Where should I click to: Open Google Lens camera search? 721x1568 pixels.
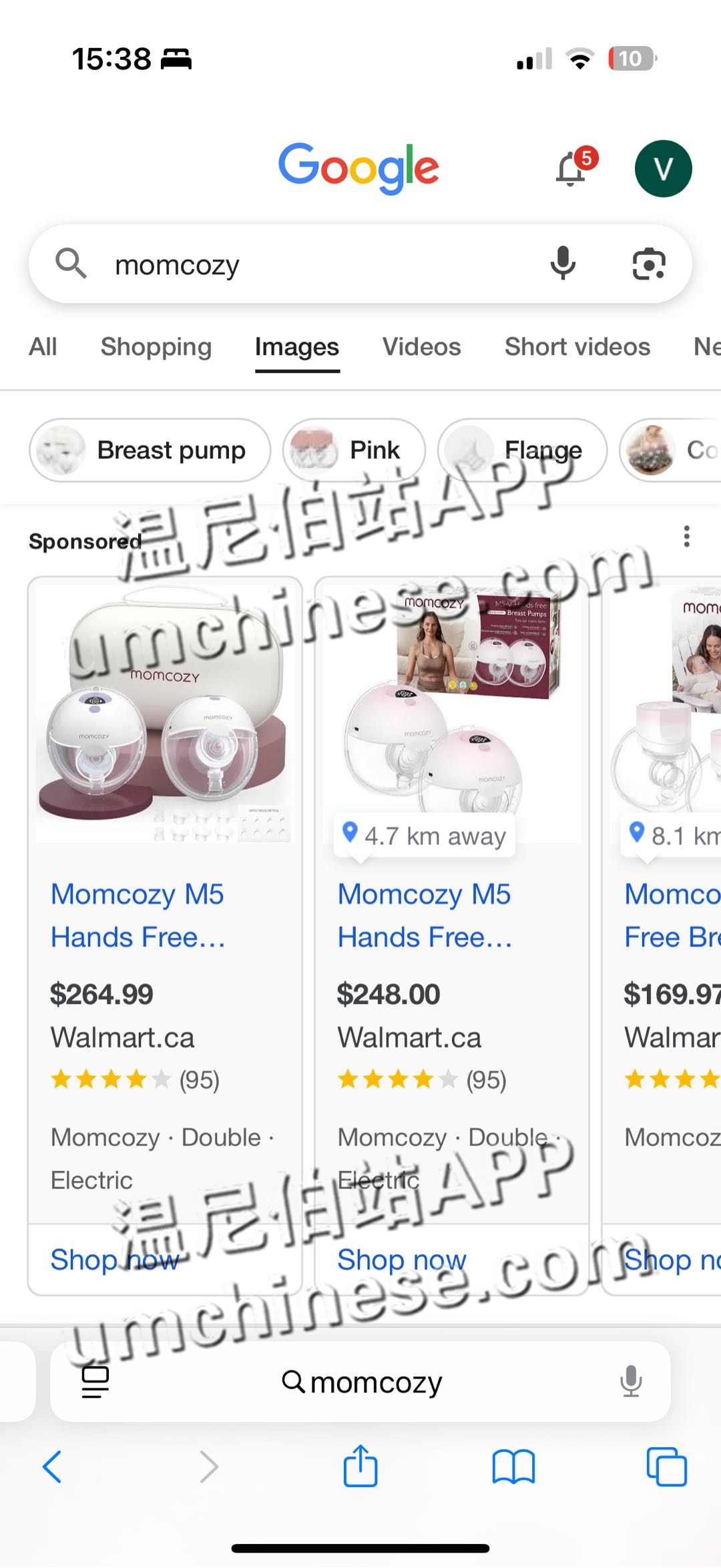click(x=649, y=264)
